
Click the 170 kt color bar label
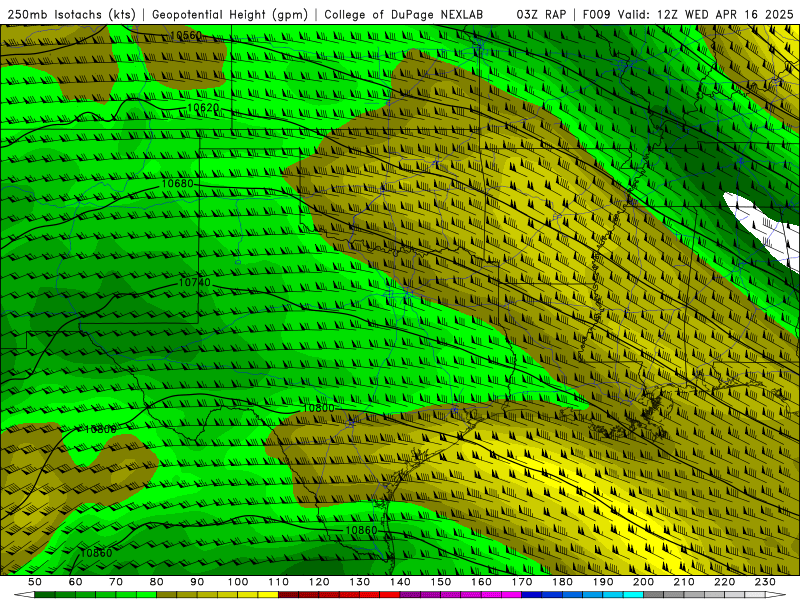[x=522, y=582]
